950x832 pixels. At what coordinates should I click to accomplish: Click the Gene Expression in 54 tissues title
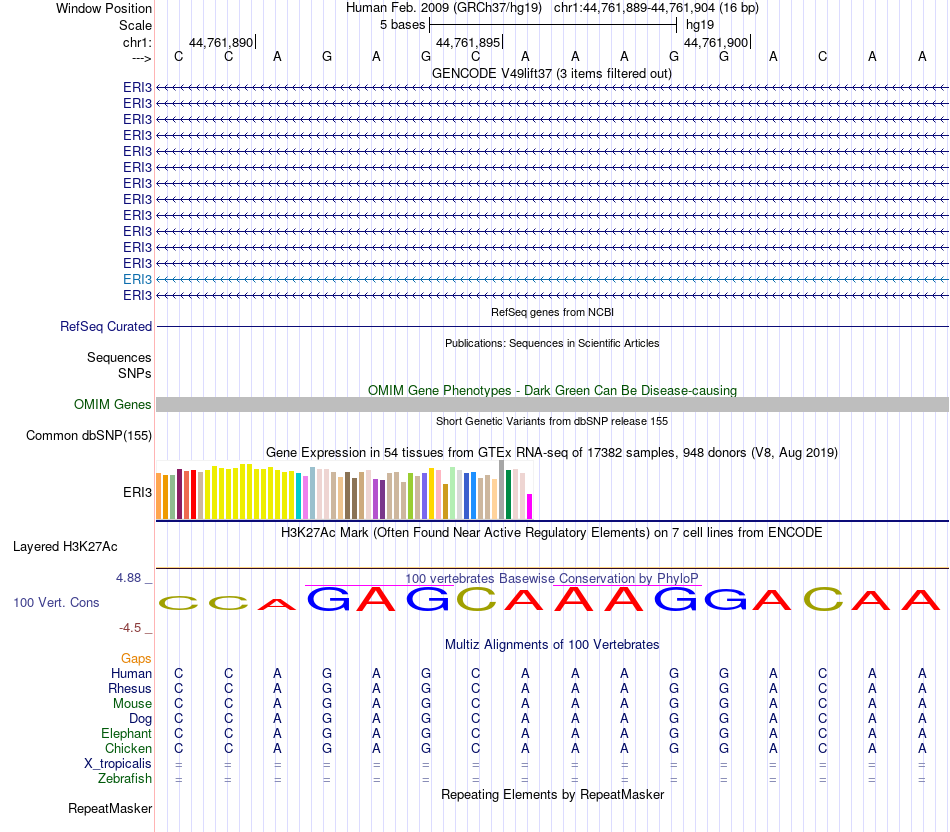coord(552,453)
